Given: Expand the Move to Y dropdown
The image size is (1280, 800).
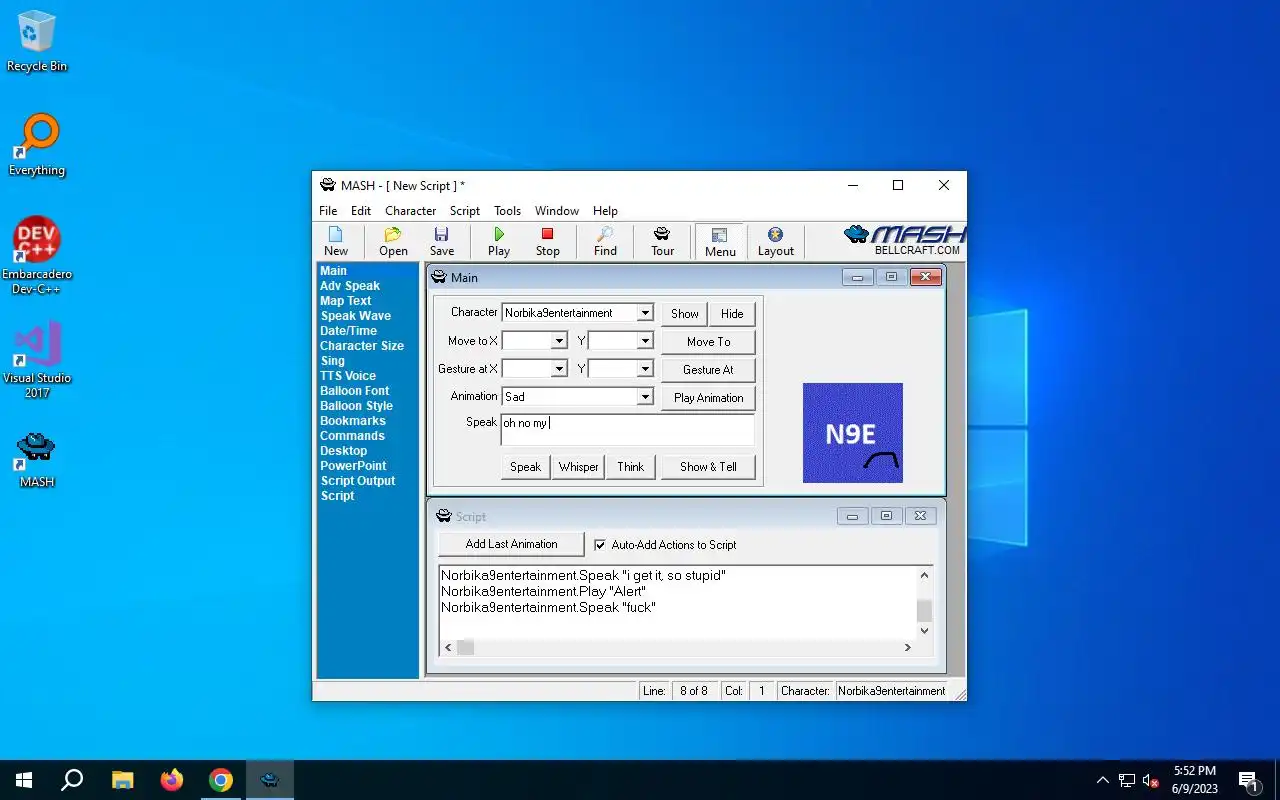Looking at the screenshot, I should (x=645, y=341).
